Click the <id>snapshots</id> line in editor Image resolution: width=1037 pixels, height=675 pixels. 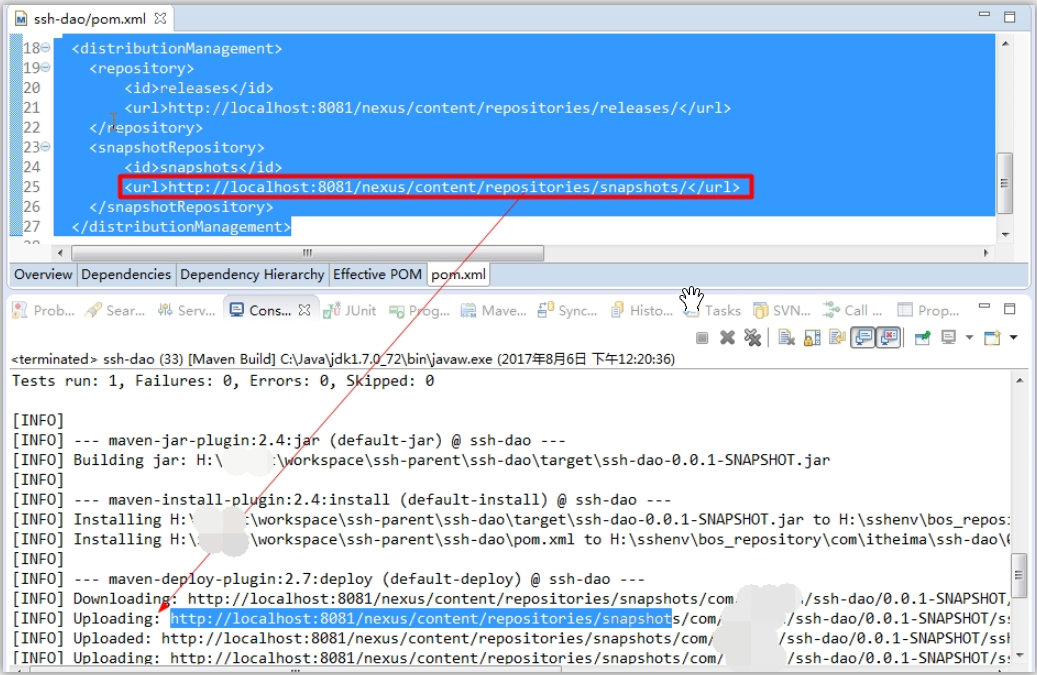point(203,167)
